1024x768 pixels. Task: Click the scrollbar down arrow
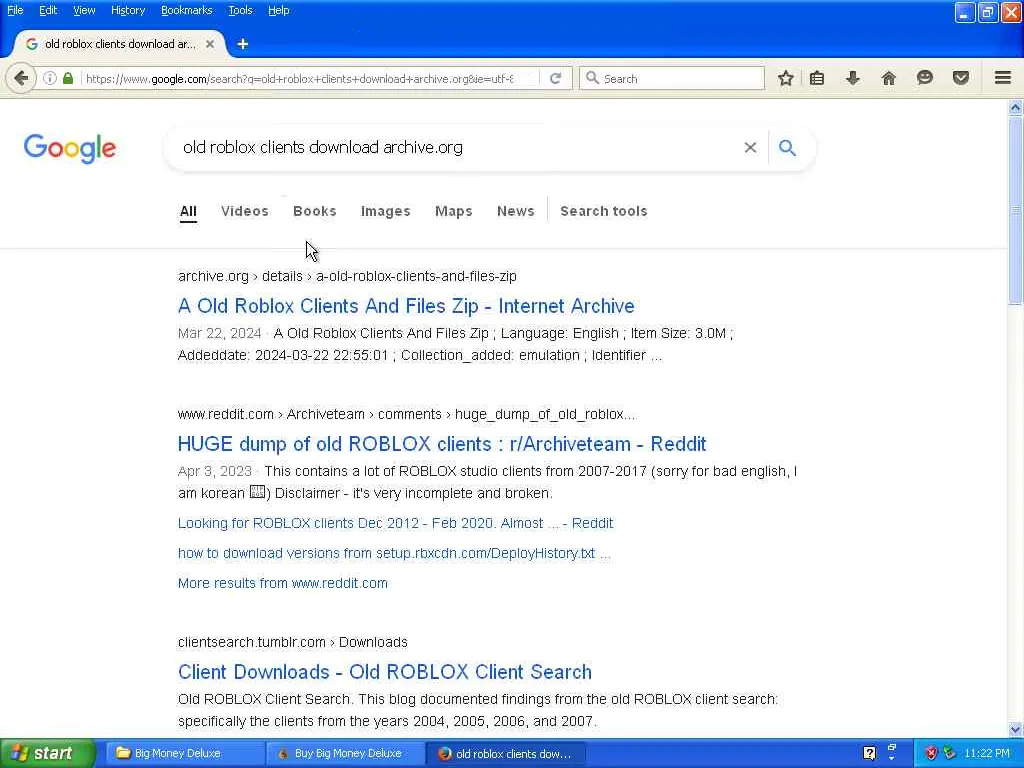1016,729
